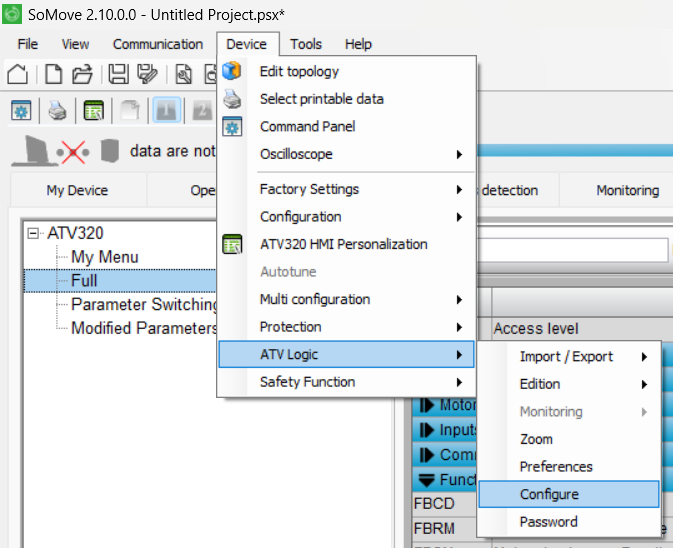Viewport: 673px width, 548px height.
Task: Collapse the Func parameter group
Action: pos(426,480)
